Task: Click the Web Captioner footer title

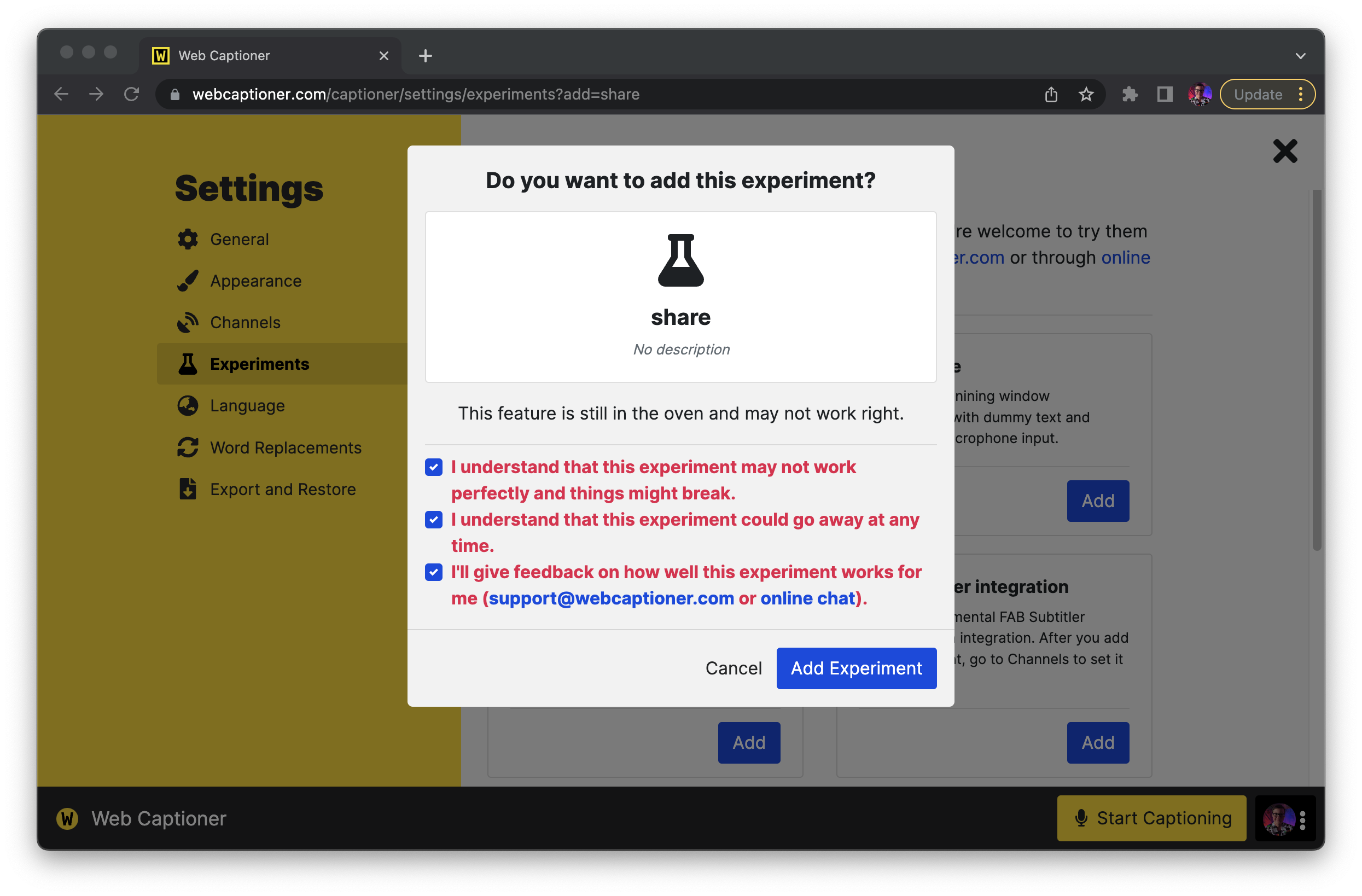Action: [x=159, y=819]
